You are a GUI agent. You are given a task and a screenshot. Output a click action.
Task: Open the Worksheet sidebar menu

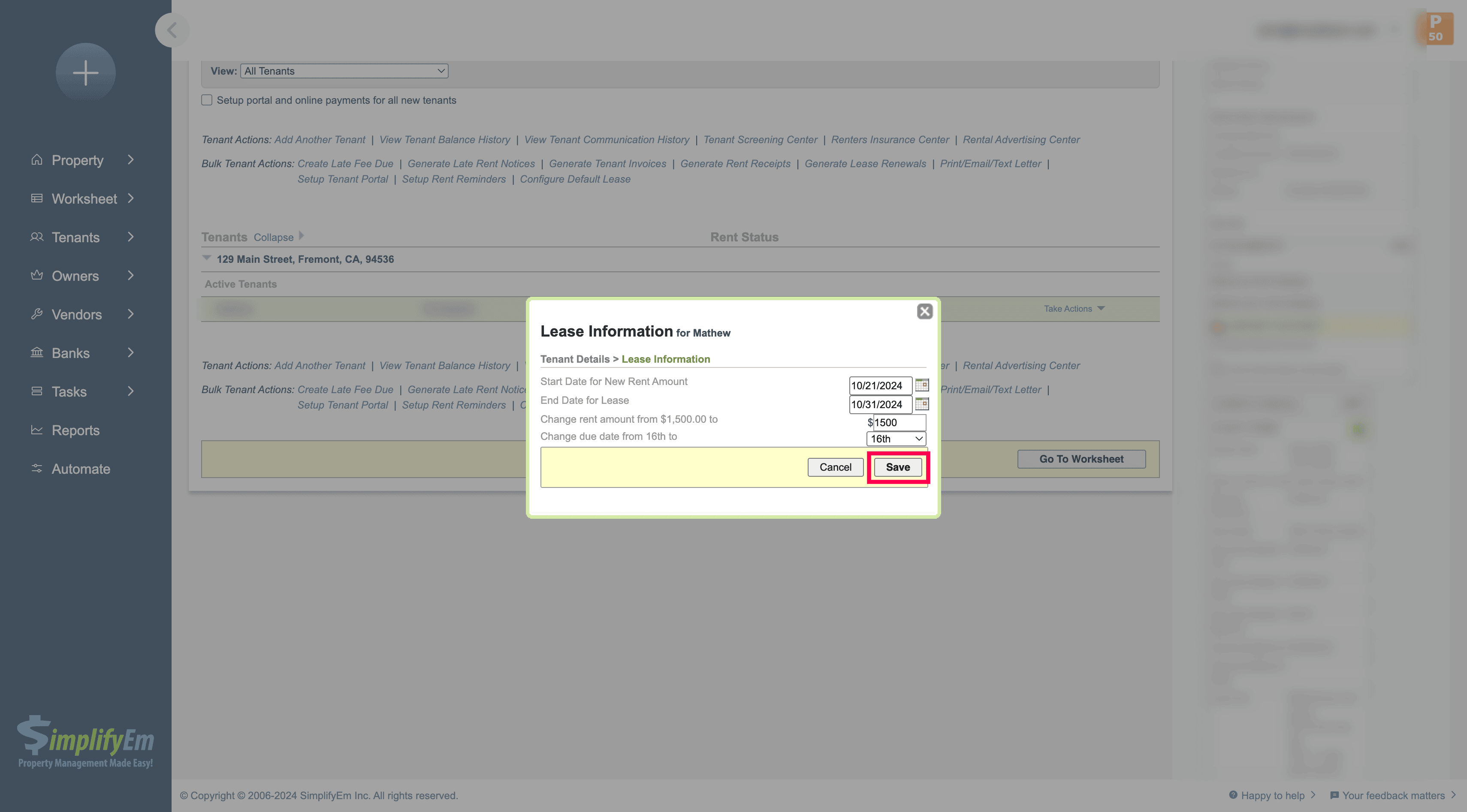click(84, 198)
